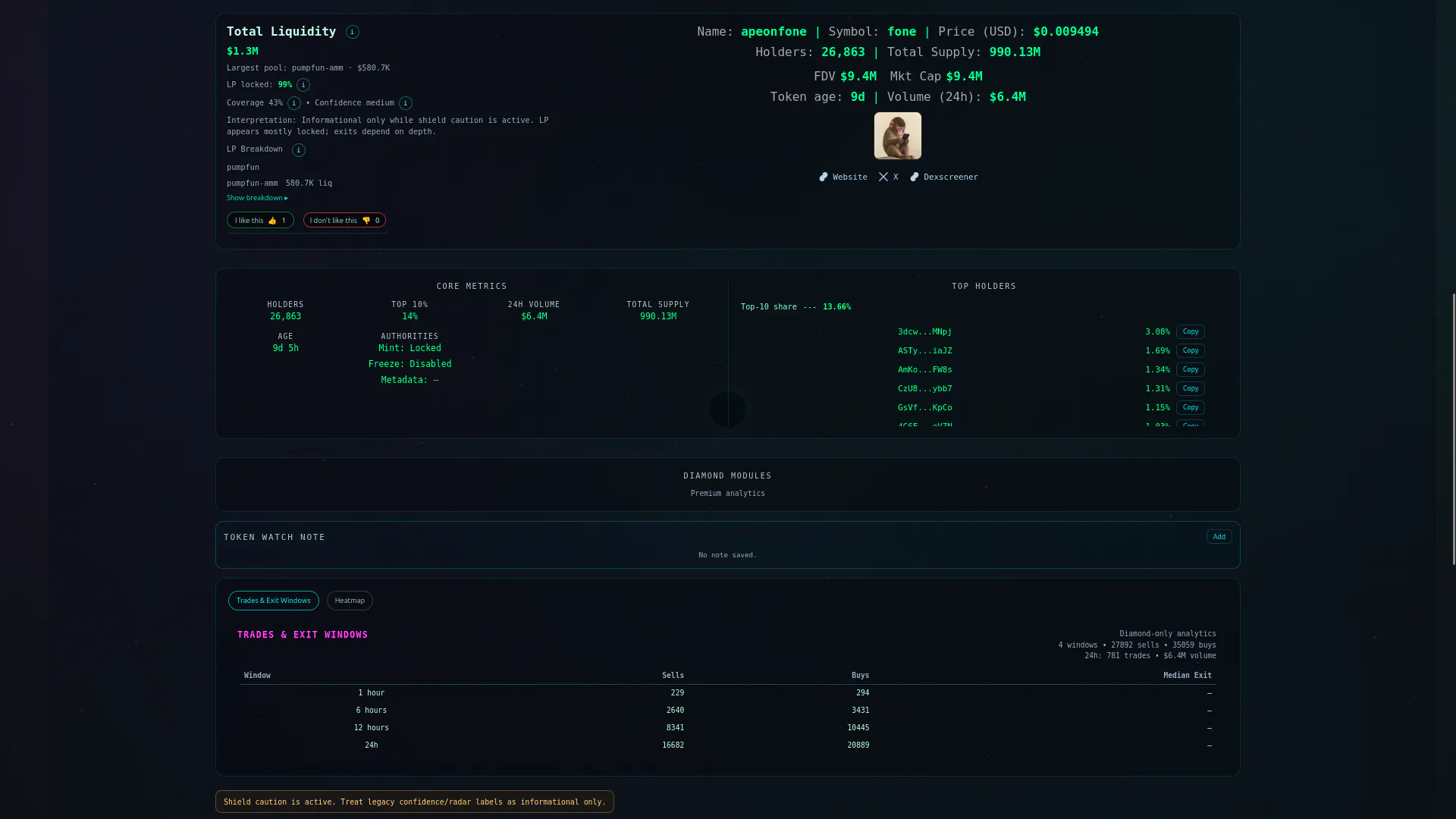Copy holder address AmKo...FW8s

coord(1191,369)
